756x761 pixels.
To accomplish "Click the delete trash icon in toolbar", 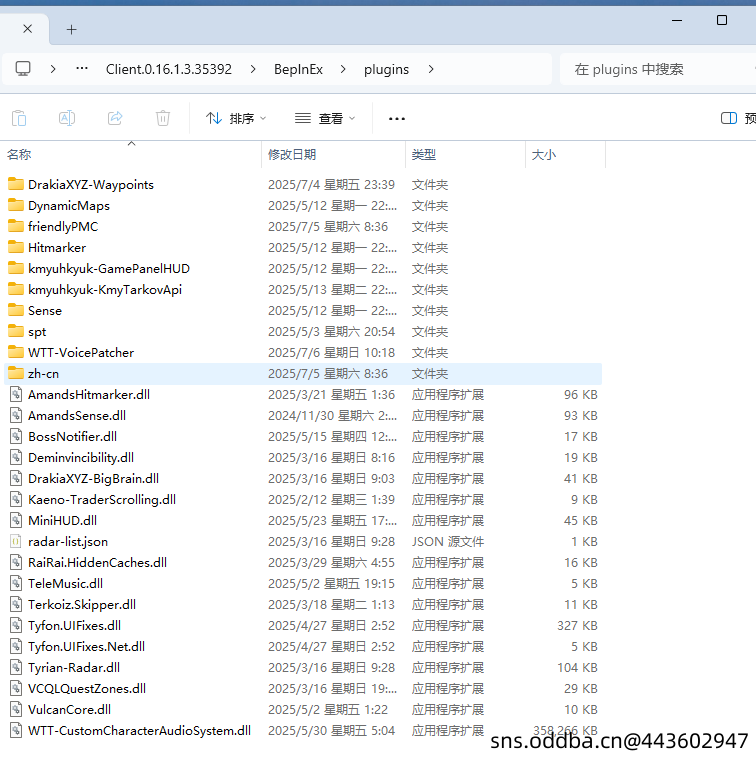I will (163, 118).
